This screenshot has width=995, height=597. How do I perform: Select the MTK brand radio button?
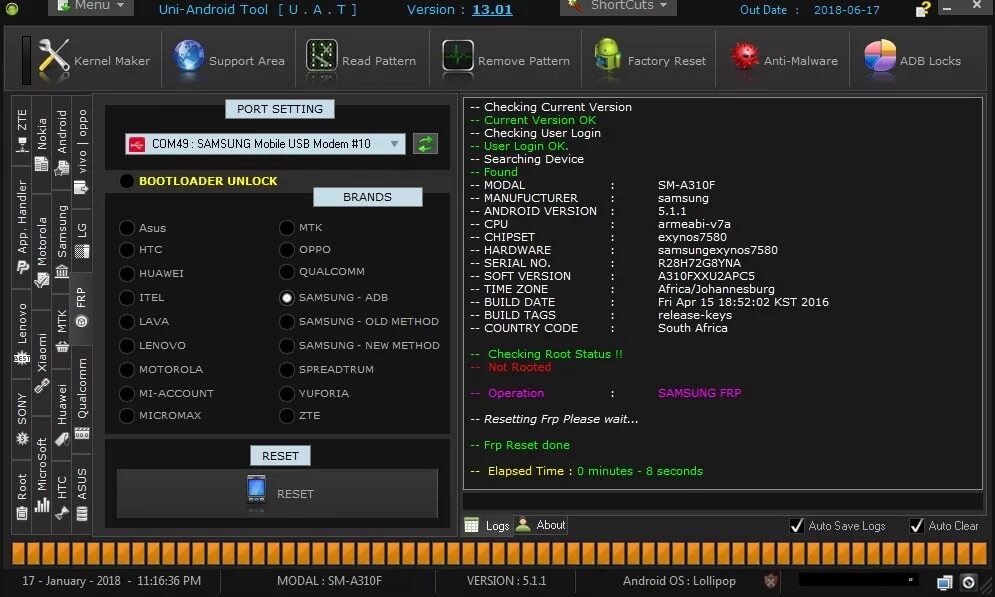pos(287,228)
